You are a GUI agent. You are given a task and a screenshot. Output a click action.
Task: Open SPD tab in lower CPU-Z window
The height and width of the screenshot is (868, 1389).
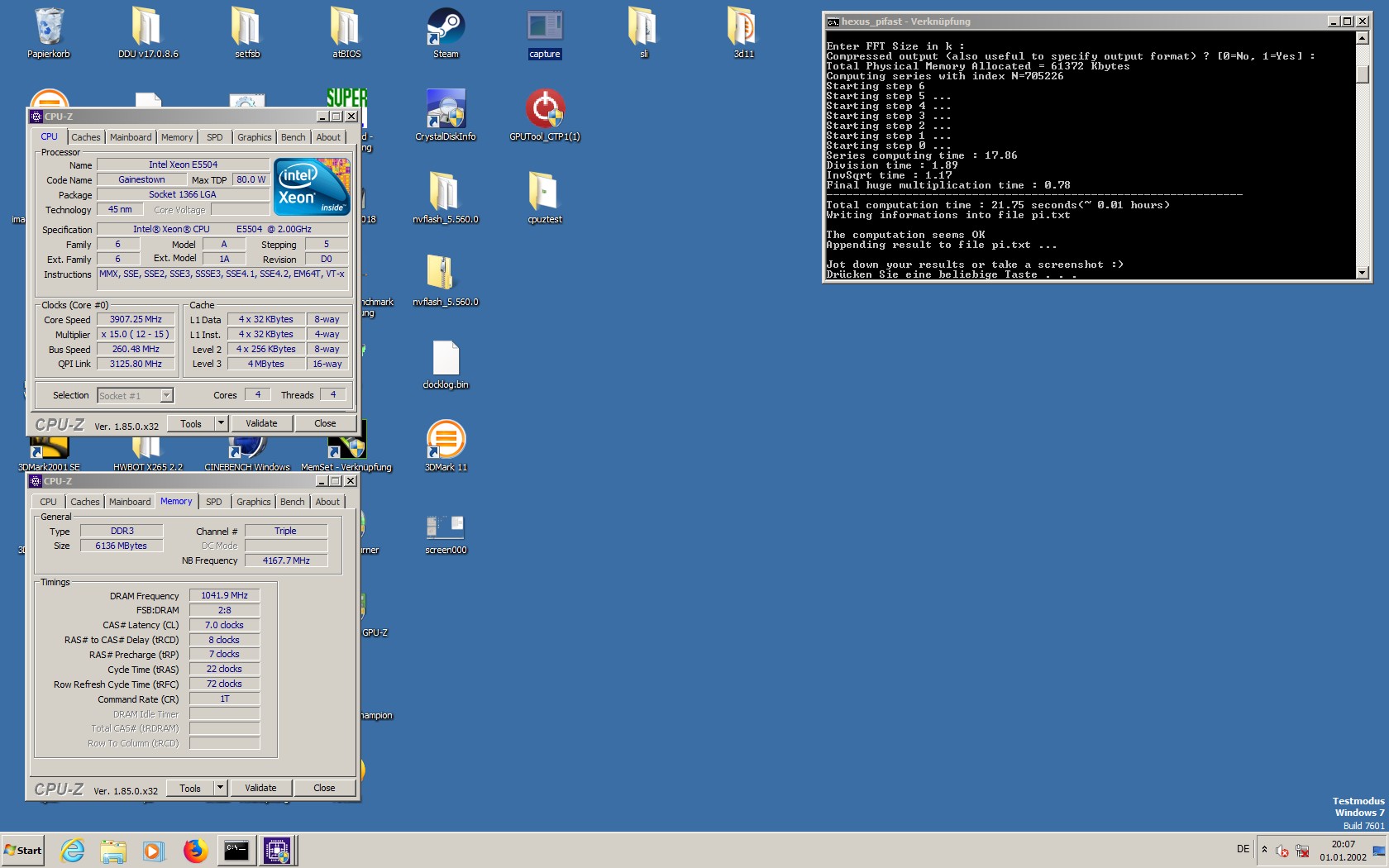click(x=214, y=502)
